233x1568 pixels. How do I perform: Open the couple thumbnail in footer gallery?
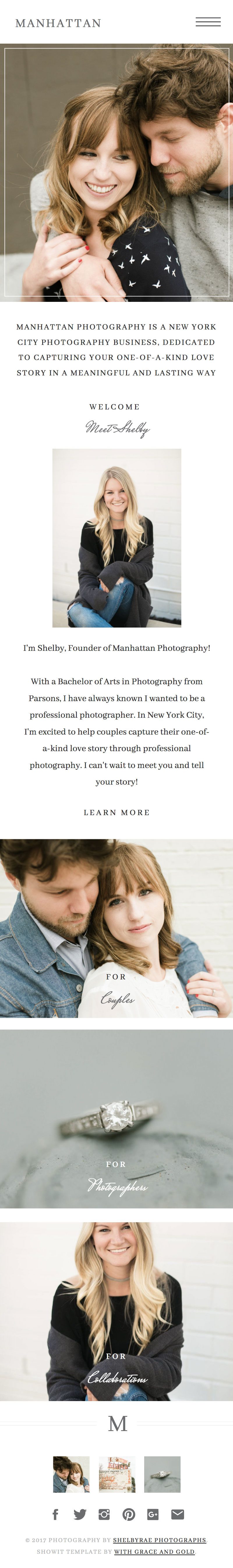pyautogui.click(x=71, y=1474)
